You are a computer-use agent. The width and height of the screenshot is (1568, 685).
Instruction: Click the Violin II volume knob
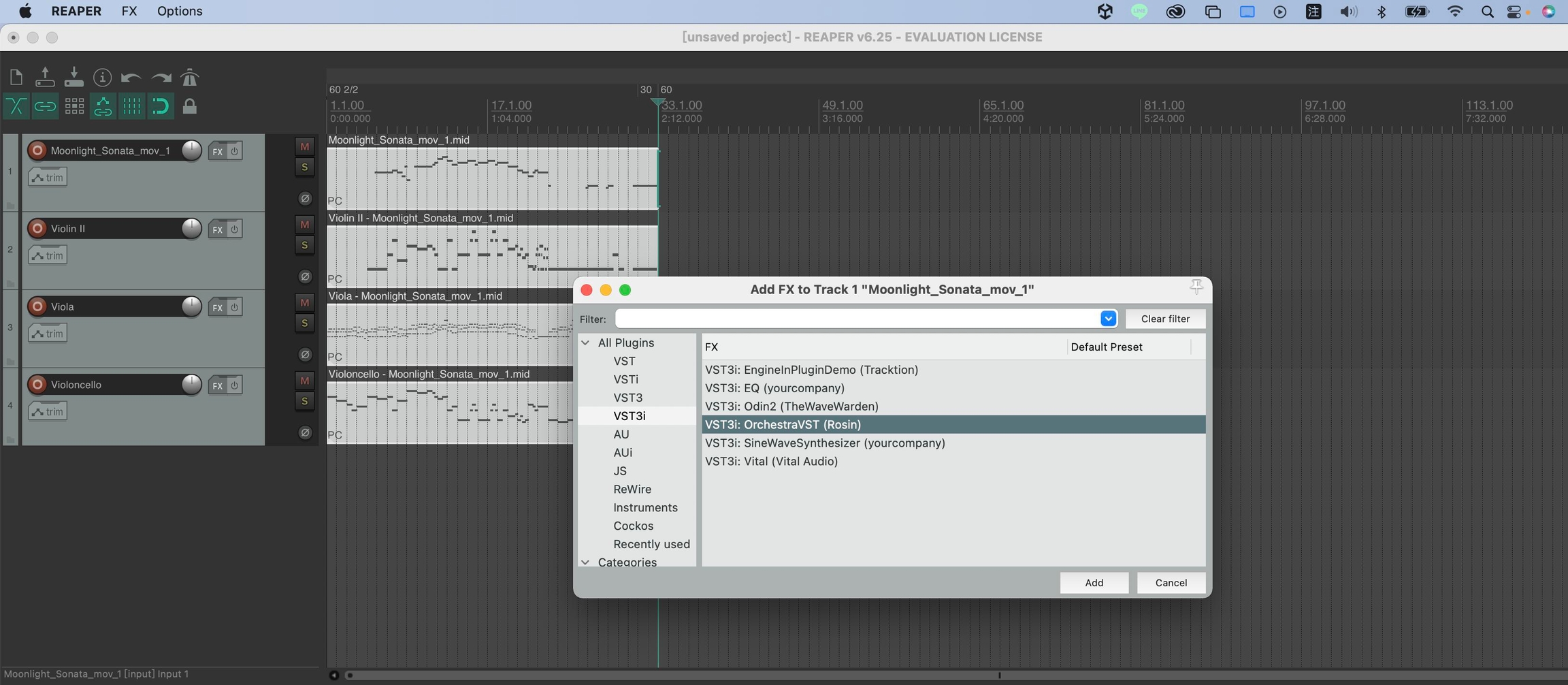point(191,229)
